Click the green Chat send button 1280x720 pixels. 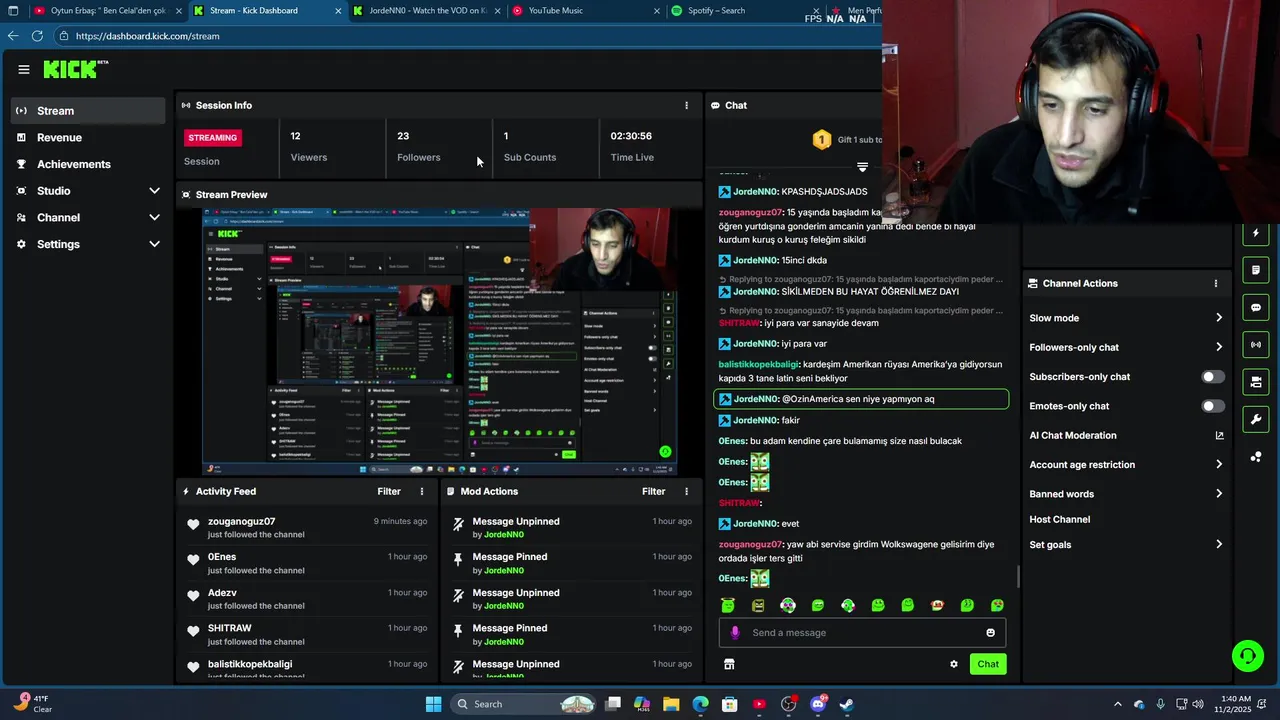pos(988,664)
